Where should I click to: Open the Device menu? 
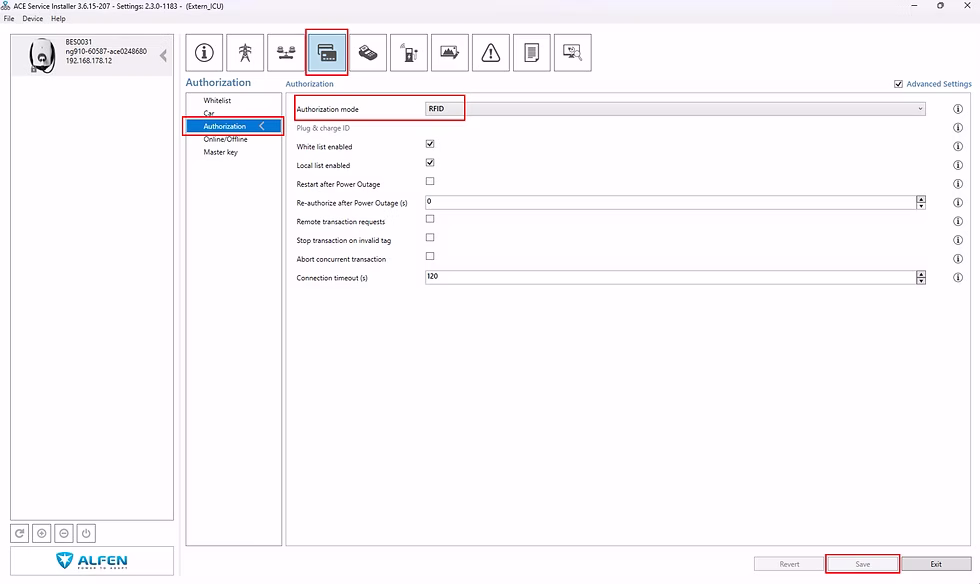click(32, 19)
